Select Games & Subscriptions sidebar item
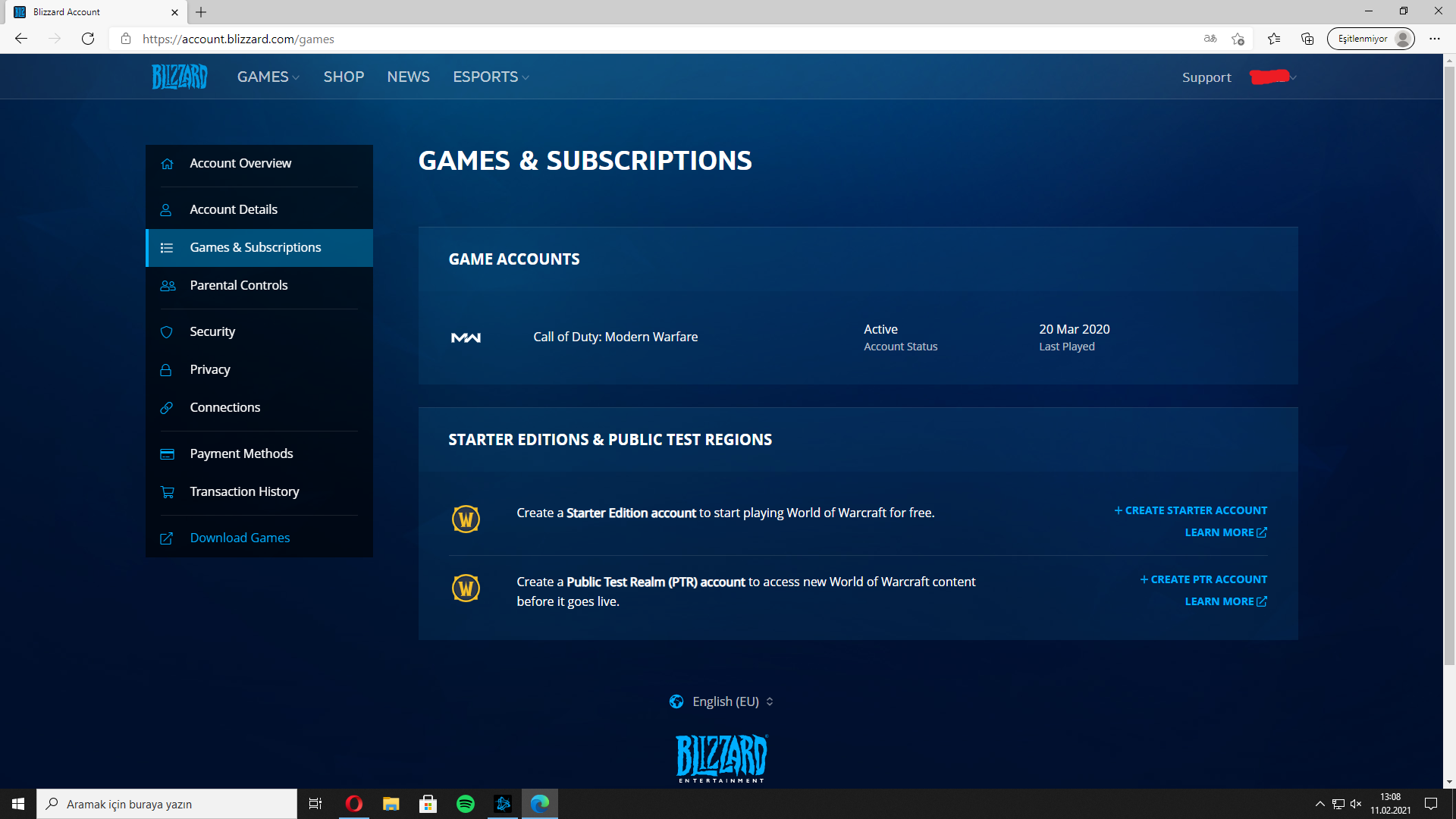This screenshot has width=1456, height=819. click(259, 248)
